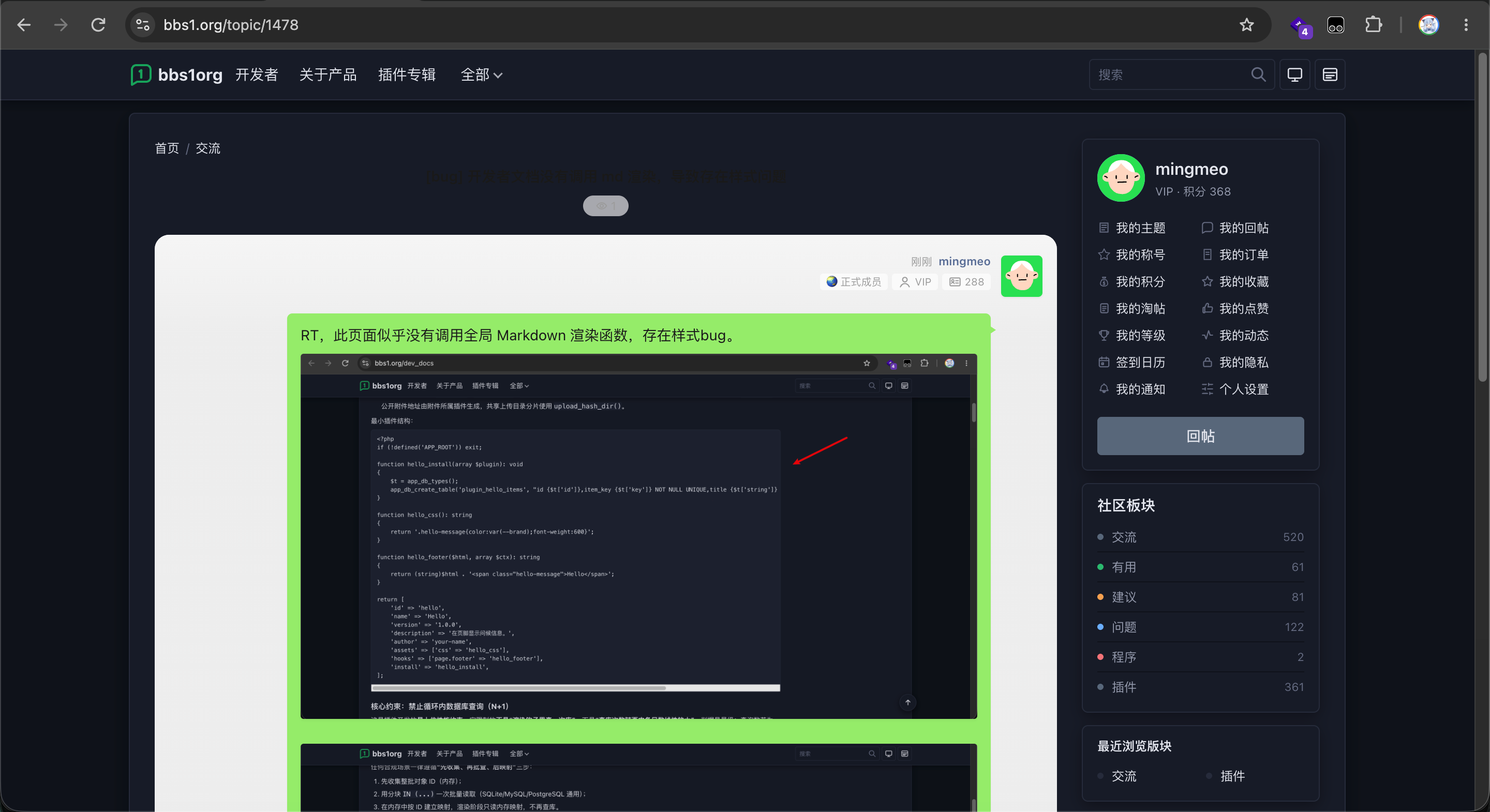
Task: Open the mingmeo sidebar avatar
Action: pos(1121,177)
